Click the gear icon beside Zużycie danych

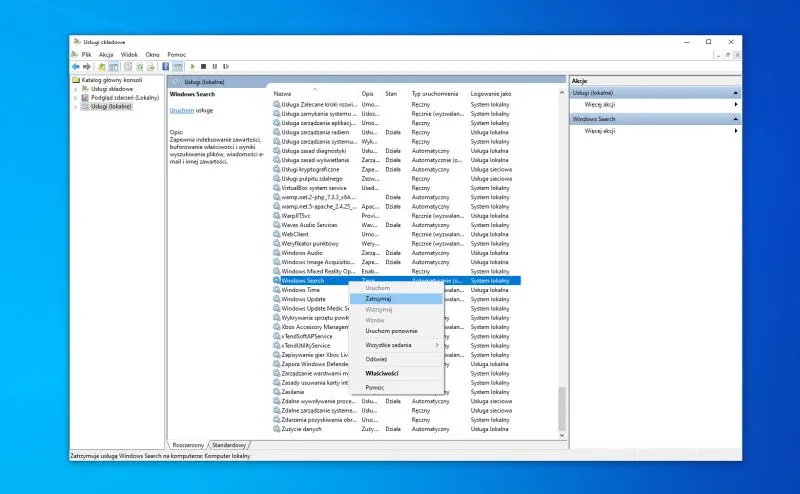(277, 429)
